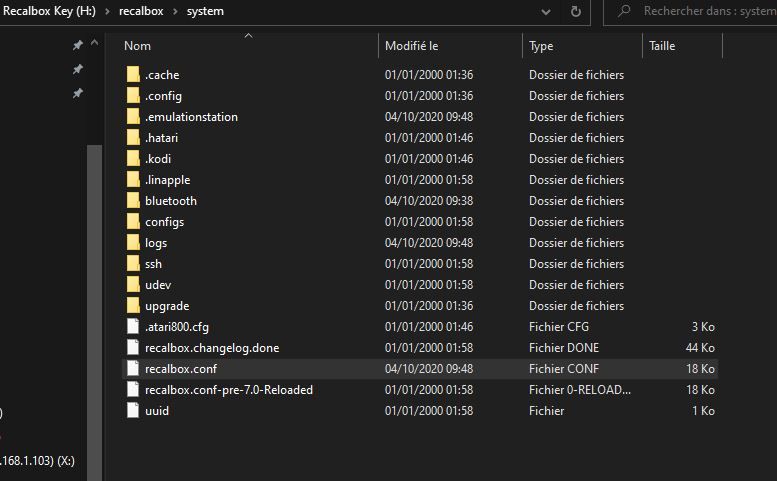
Task: Select the .emulationstation folder icon
Action: coord(133,117)
